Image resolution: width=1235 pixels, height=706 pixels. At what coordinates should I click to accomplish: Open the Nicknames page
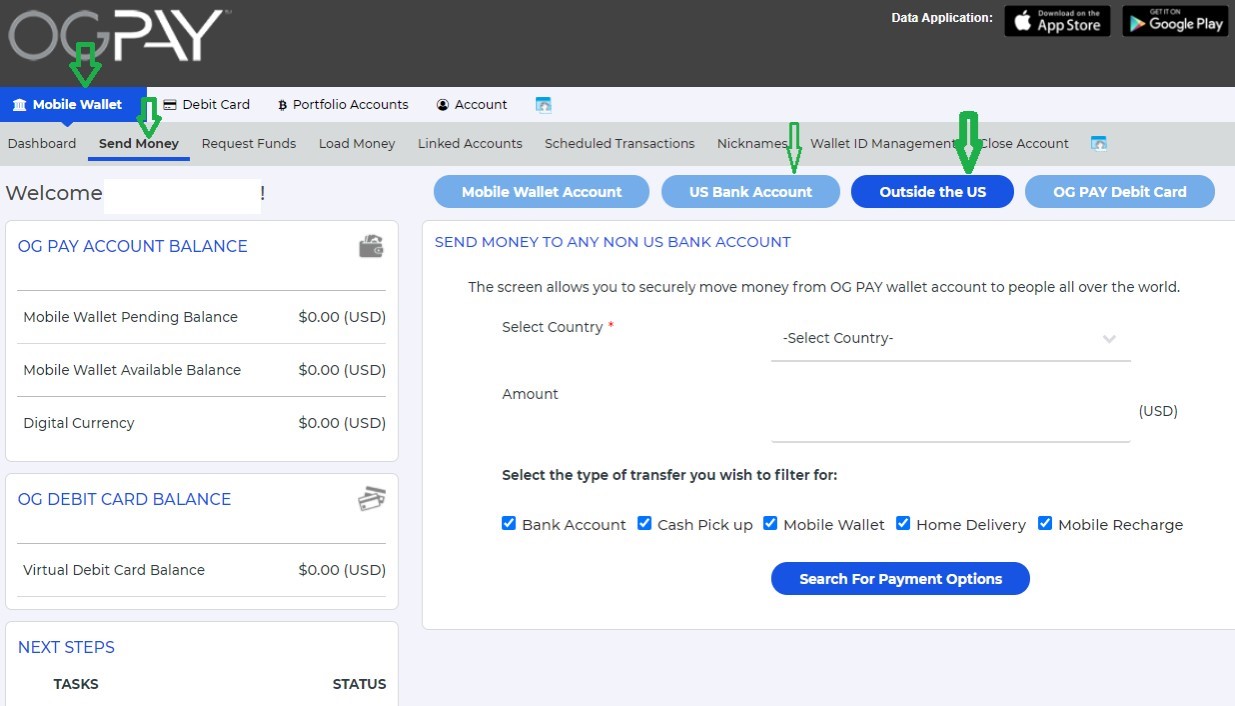[x=753, y=143]
